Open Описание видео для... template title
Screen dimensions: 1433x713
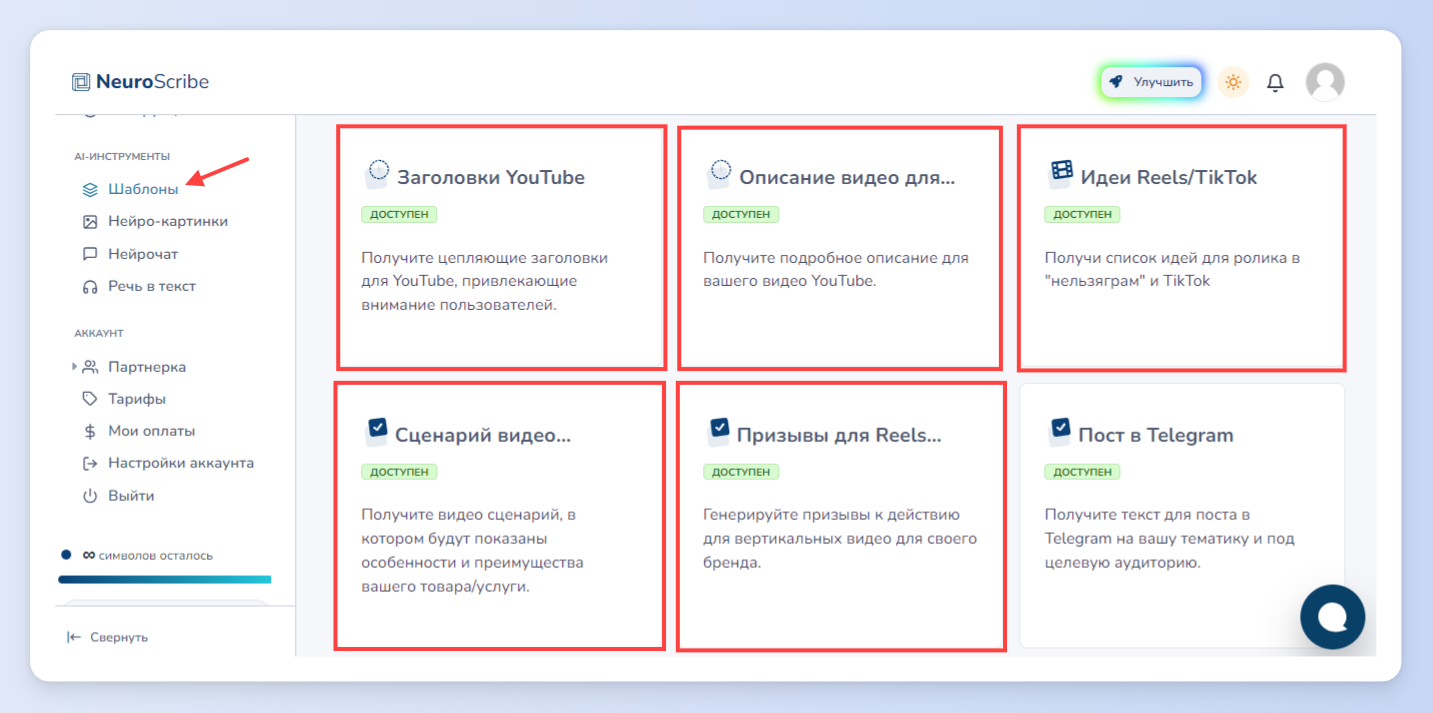pos(847,178)
